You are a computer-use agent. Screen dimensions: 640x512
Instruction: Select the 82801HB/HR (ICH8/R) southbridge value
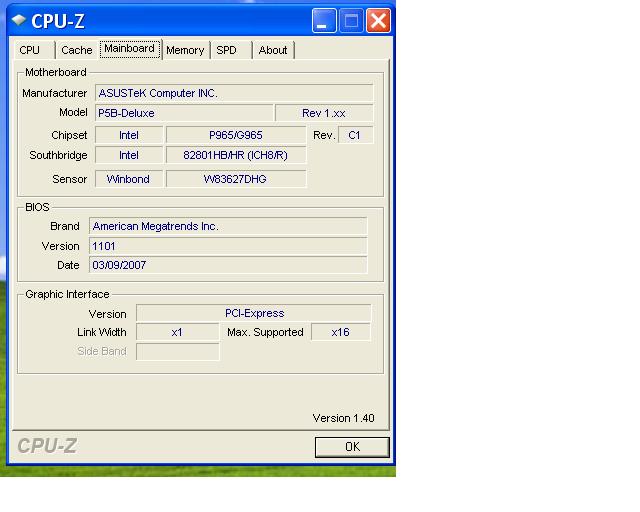click(236, 155)
